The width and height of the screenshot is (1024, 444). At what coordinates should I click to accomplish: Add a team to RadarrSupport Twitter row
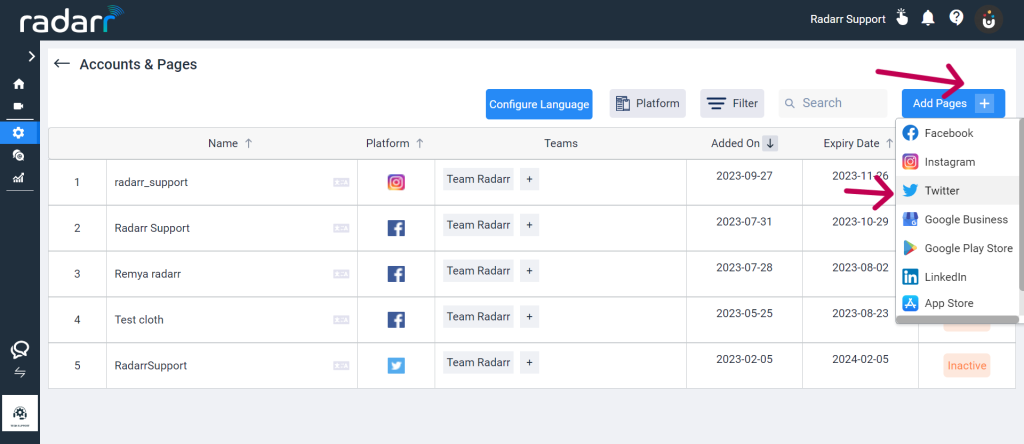[x=529, y=362]
